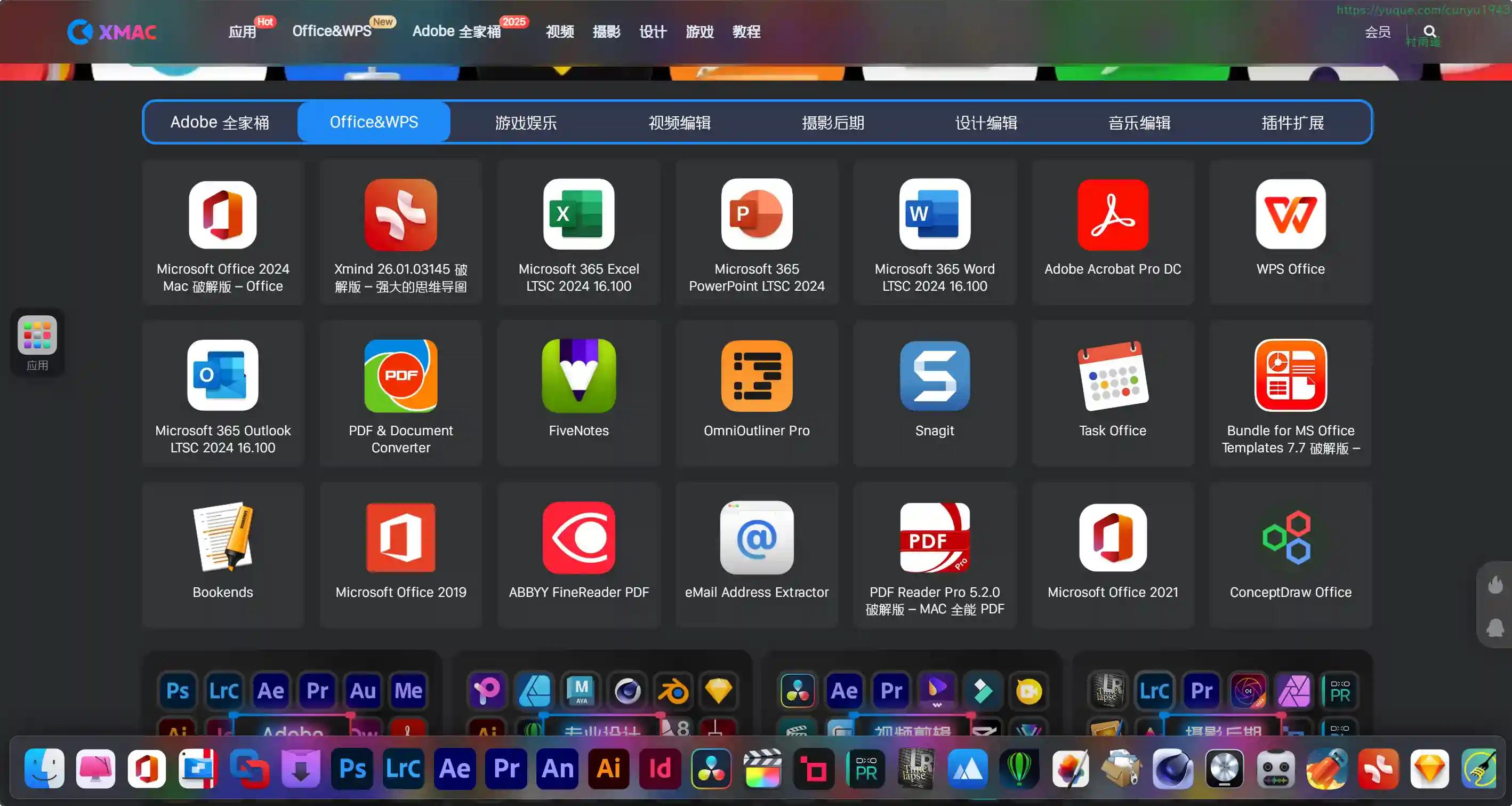Open the Xmind app icon
This screenshot has width=1512, height=806.
click(x=400, y=215)
